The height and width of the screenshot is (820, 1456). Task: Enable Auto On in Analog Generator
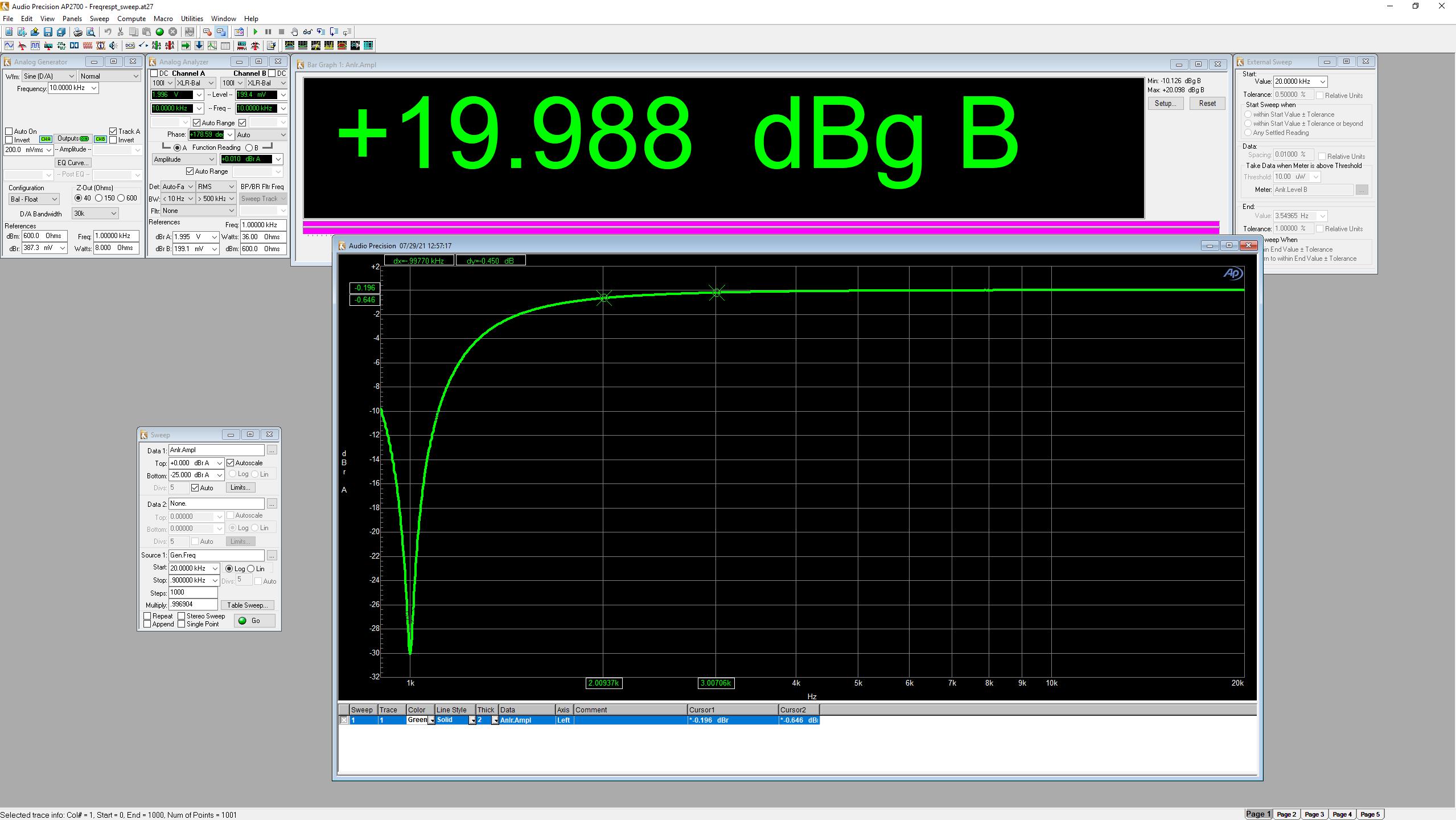pyautogui.click(x=9, y=132)
